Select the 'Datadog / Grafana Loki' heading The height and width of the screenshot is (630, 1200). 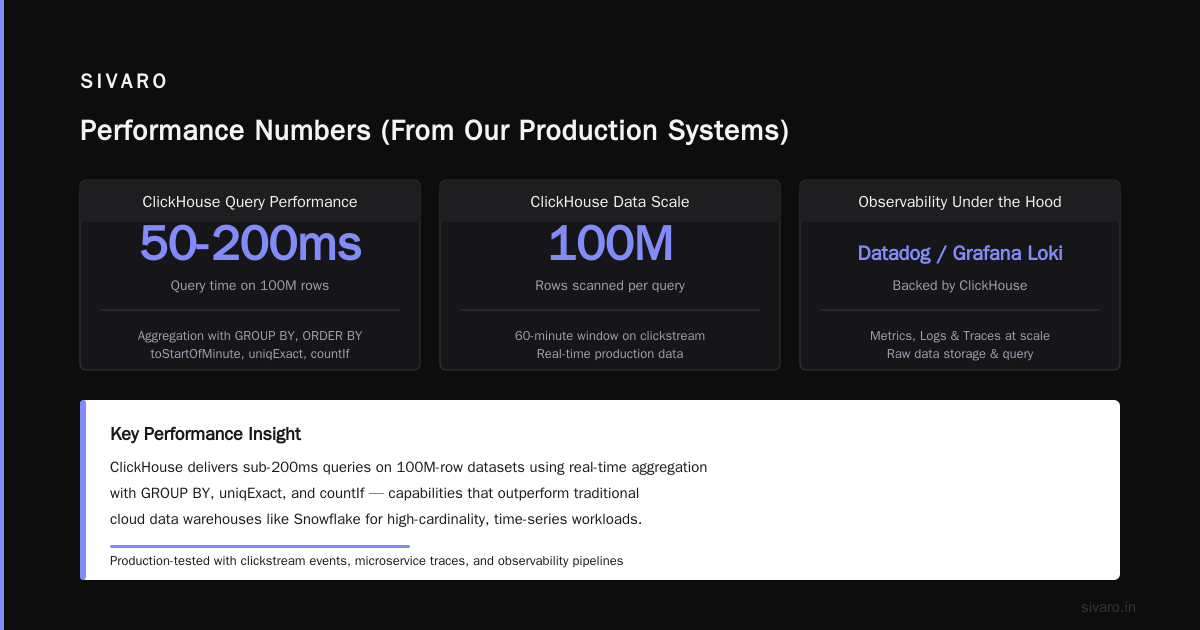[x=960, y=254]
